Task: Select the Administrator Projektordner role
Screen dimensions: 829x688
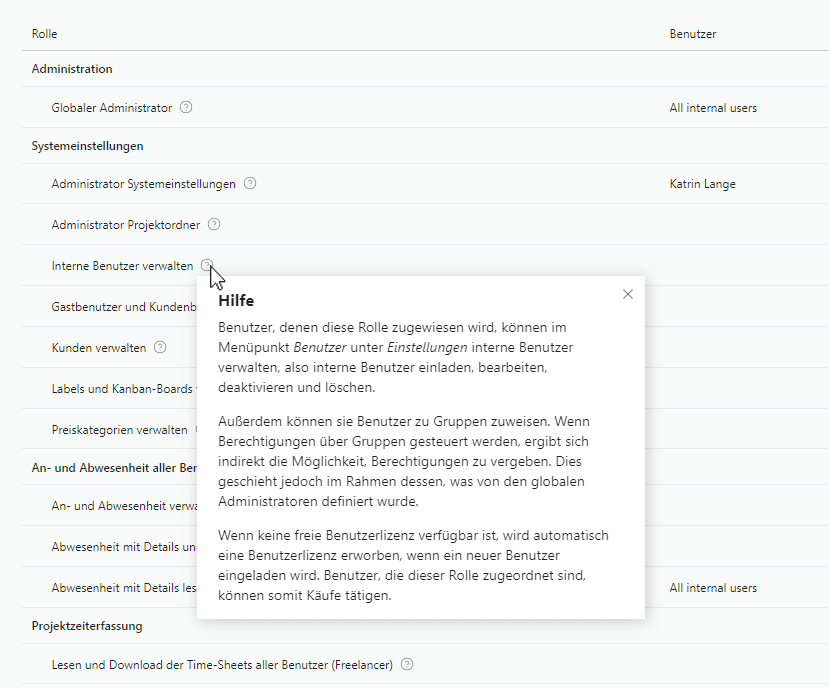Action: pos(125,225)
